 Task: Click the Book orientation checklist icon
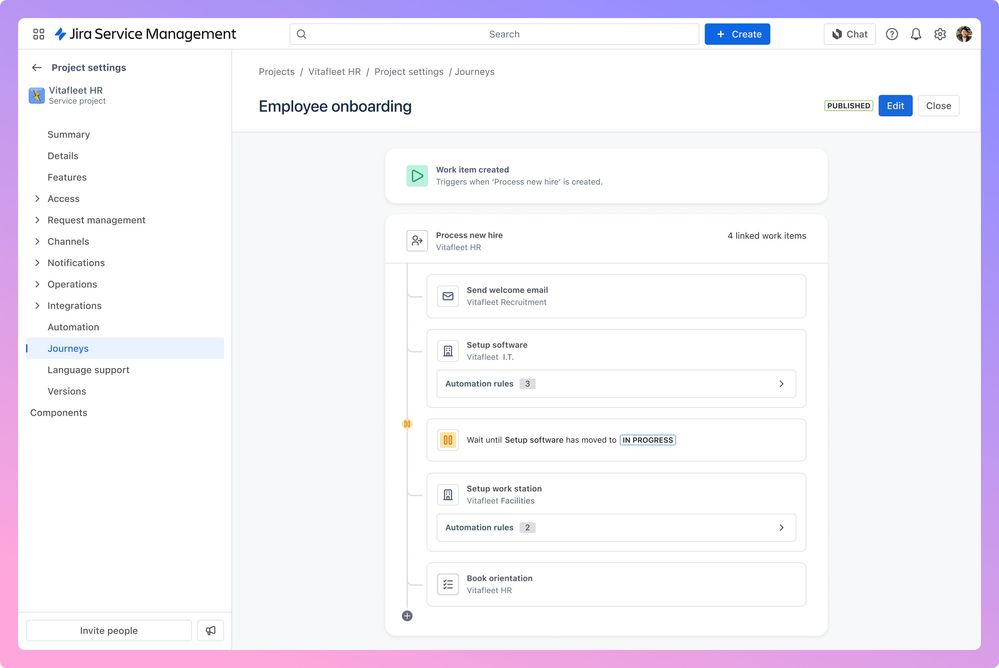(x=448, y=584)
